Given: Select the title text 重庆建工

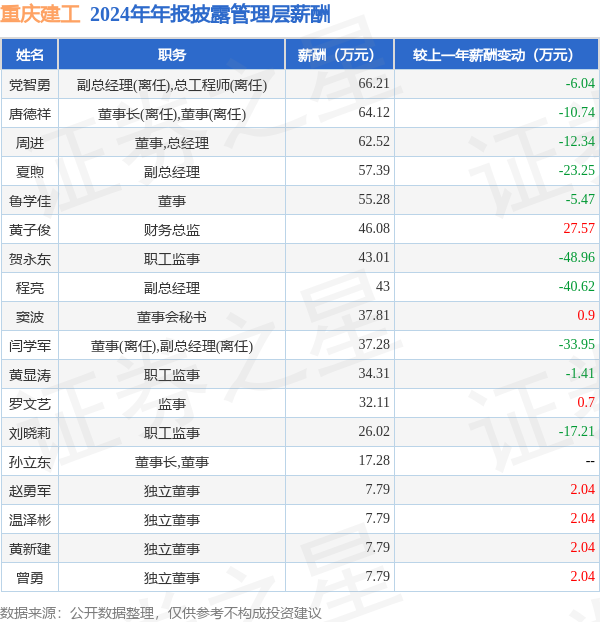Looking at the screenshot, I should pyautogui.click(x=40, y=14).
